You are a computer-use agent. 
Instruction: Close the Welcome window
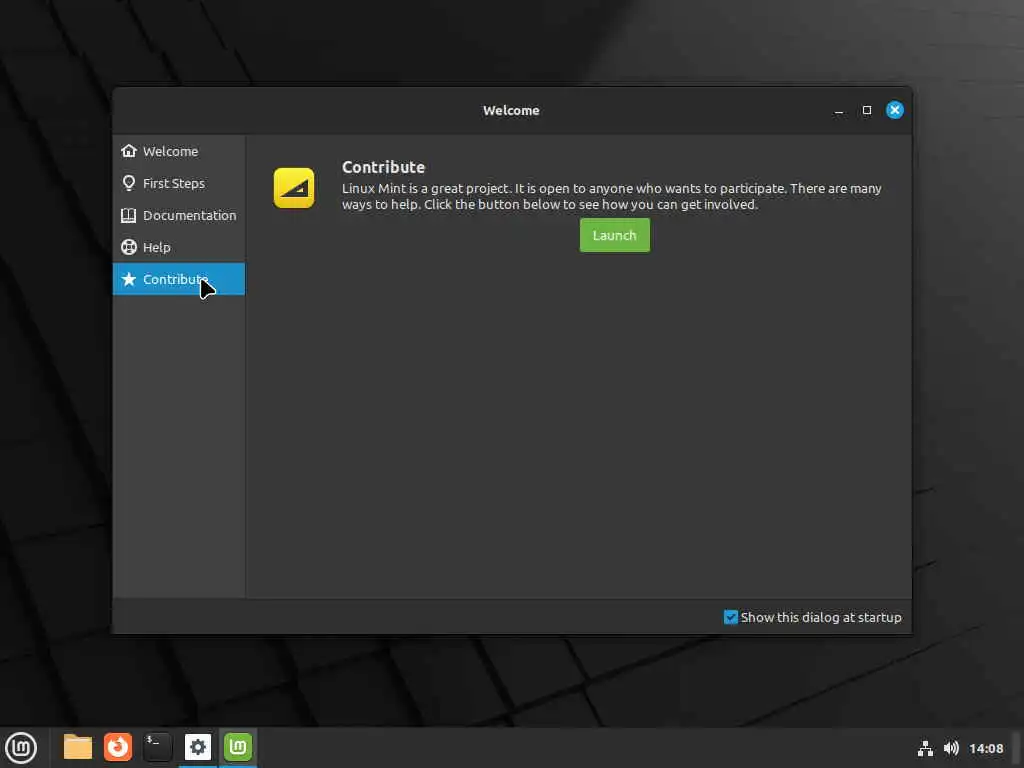895,110
